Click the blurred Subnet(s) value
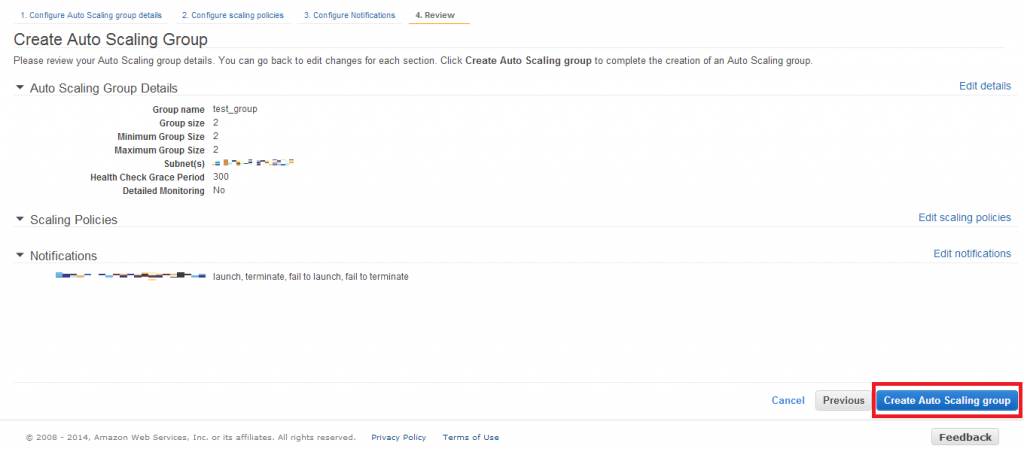 [253, 161]
